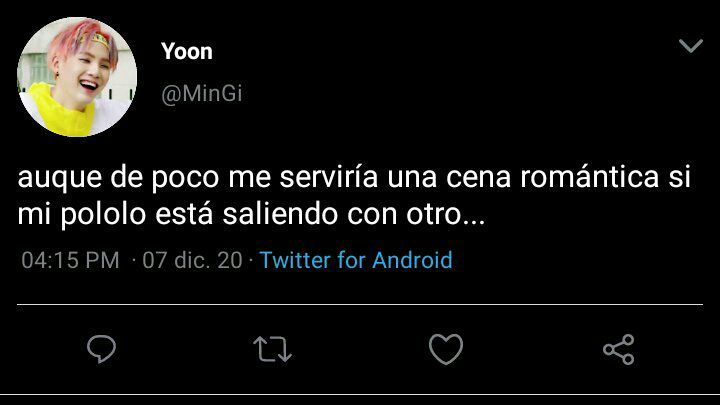Image resolution: width=720 pixels, height=405 pixels.
Task: Click the display name Yoon
Action: (187, 51)
